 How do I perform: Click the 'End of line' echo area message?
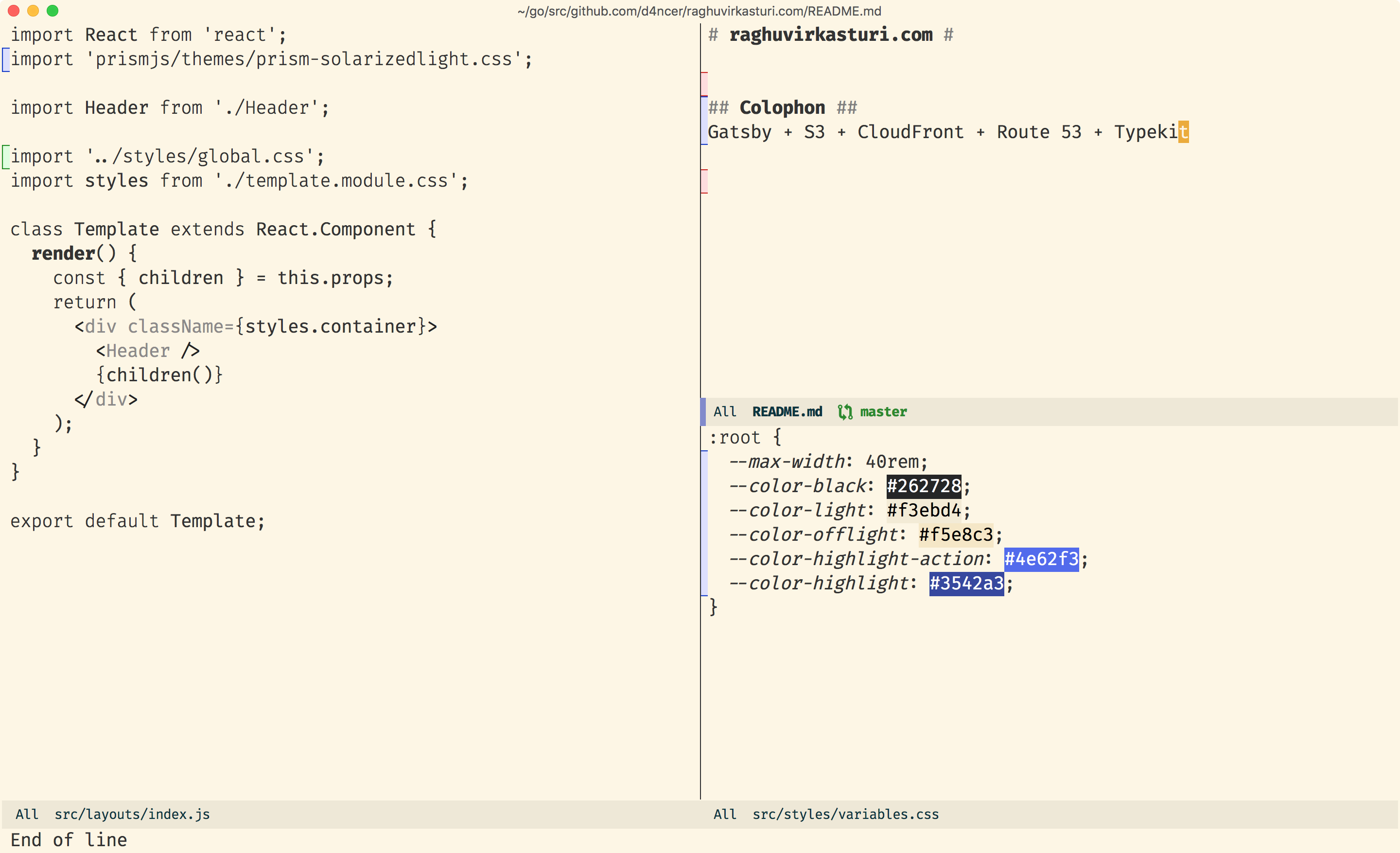pyautogui.click(x=69, y=840)
